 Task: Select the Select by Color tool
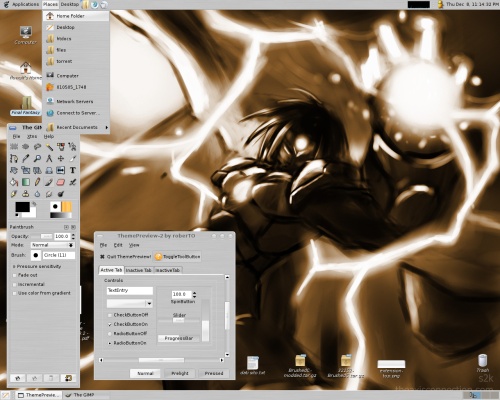61,147
